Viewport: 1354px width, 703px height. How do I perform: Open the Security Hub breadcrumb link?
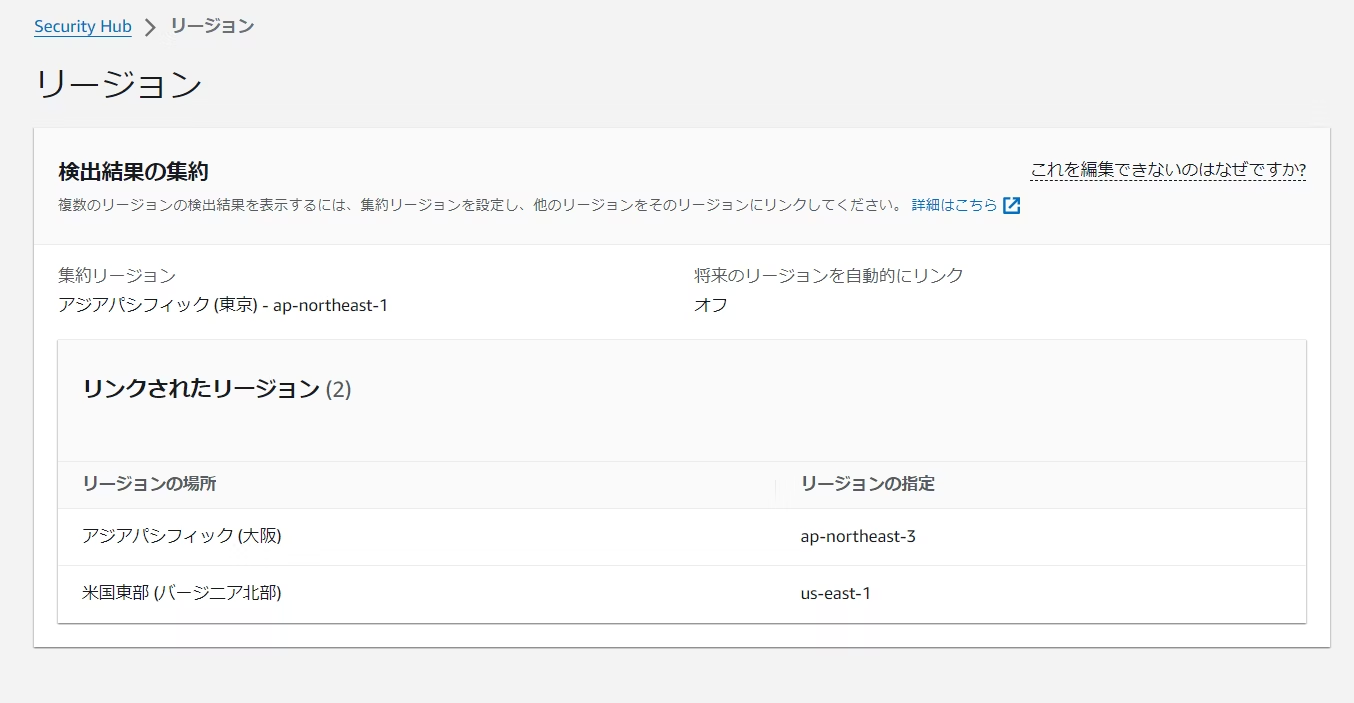click(82, 27)
